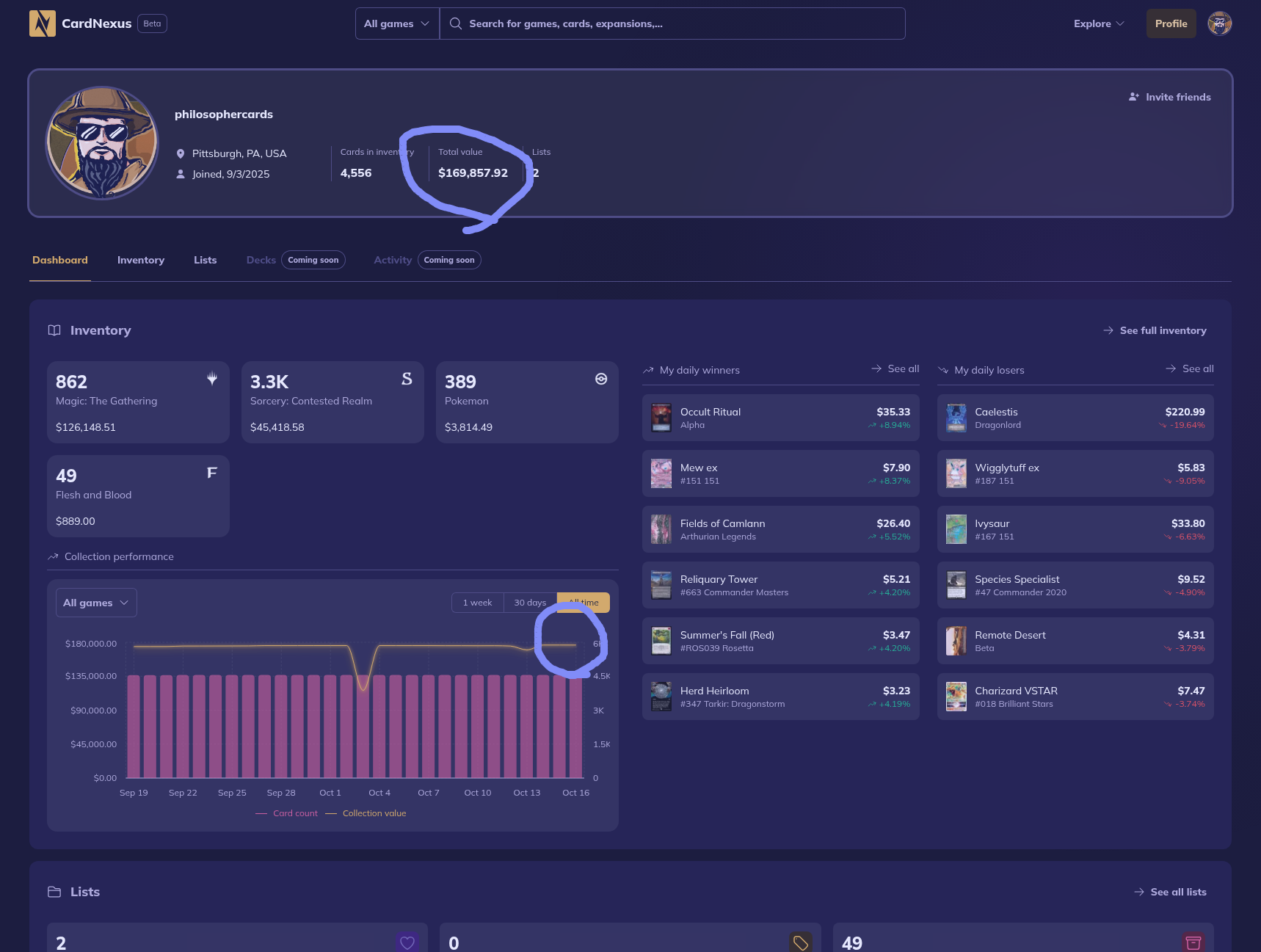Click the user avatar in top bar
The width and height of the screenshot is (1261, 952).
point(1219,23)
